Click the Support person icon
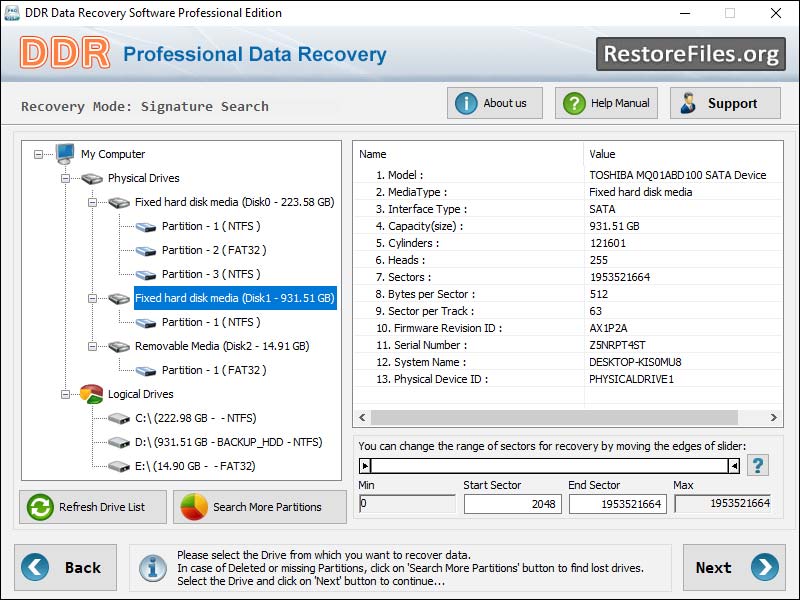800x600 pixels. [690, 102]
